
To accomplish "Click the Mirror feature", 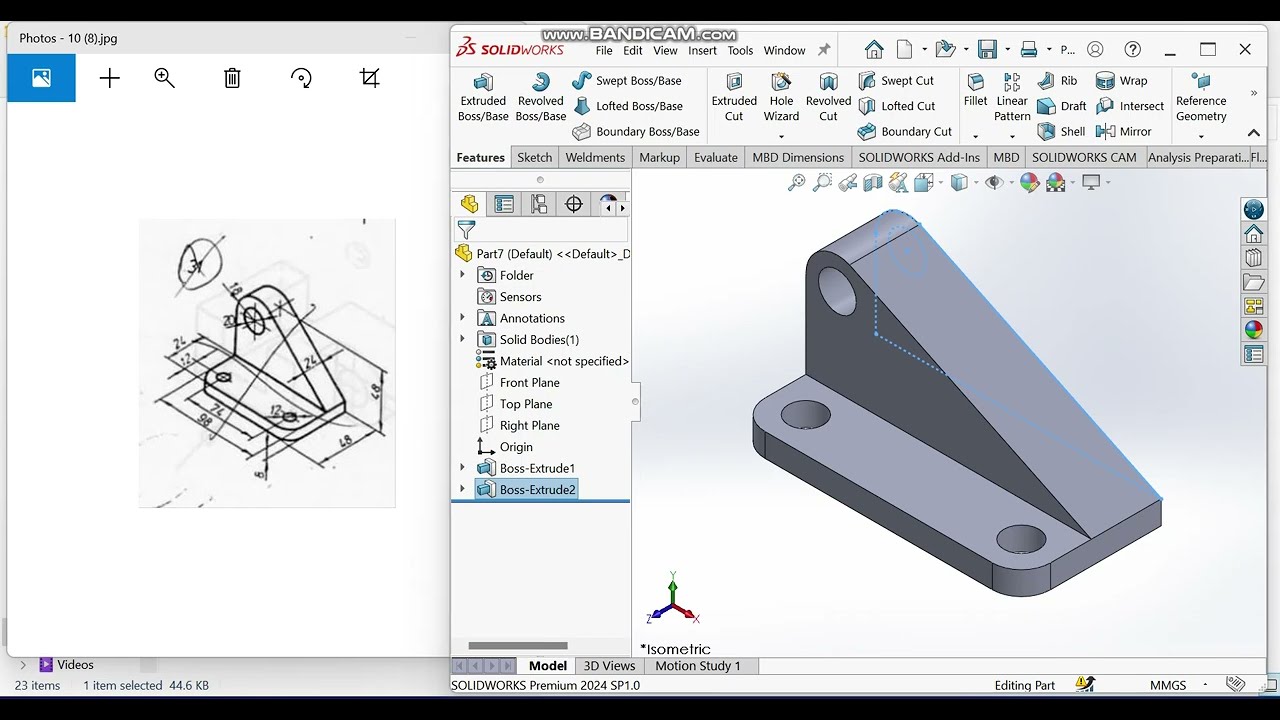I will click(1124, 132).
